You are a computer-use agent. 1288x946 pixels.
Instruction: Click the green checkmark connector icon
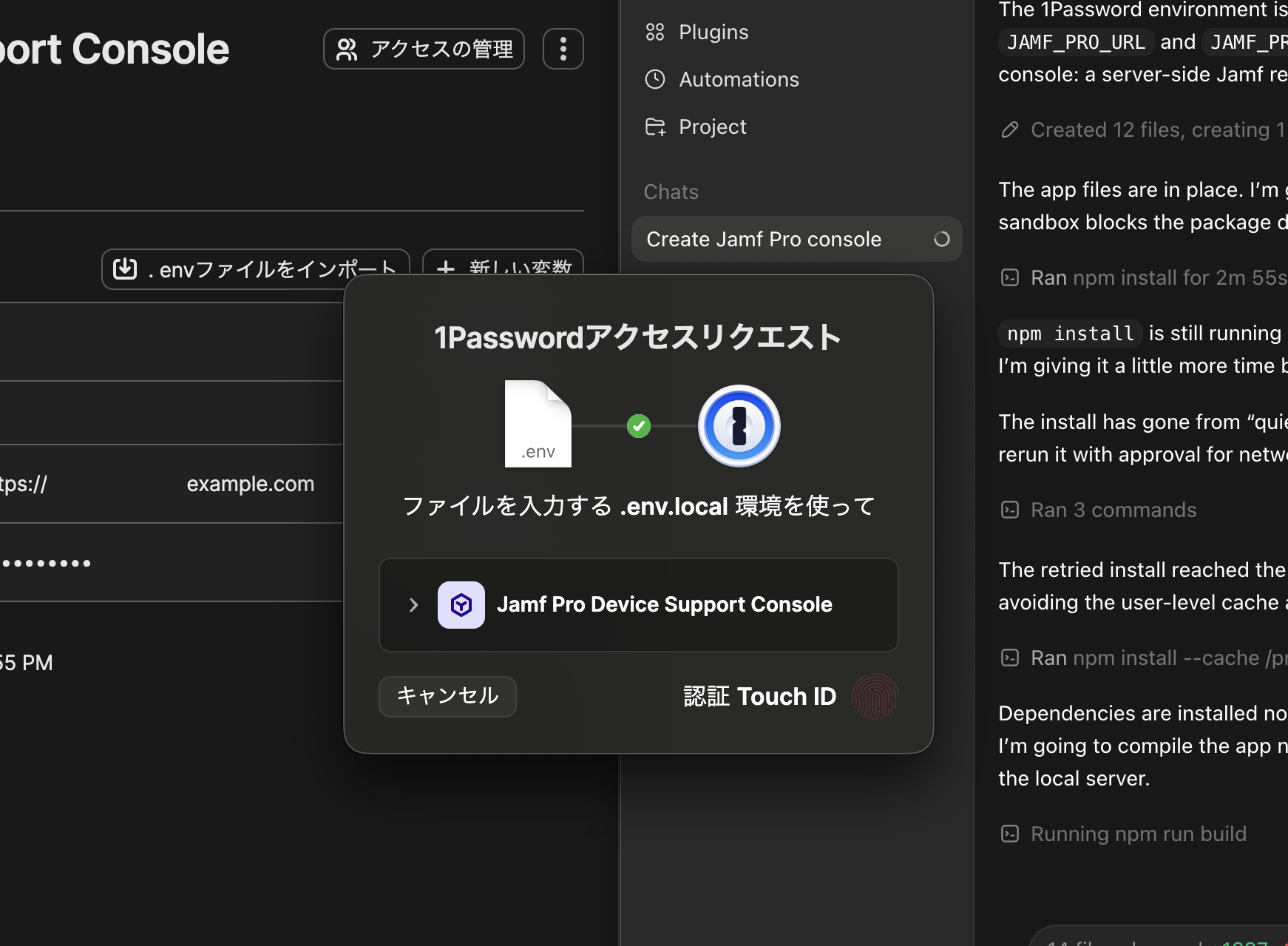(x=639, y=426)
